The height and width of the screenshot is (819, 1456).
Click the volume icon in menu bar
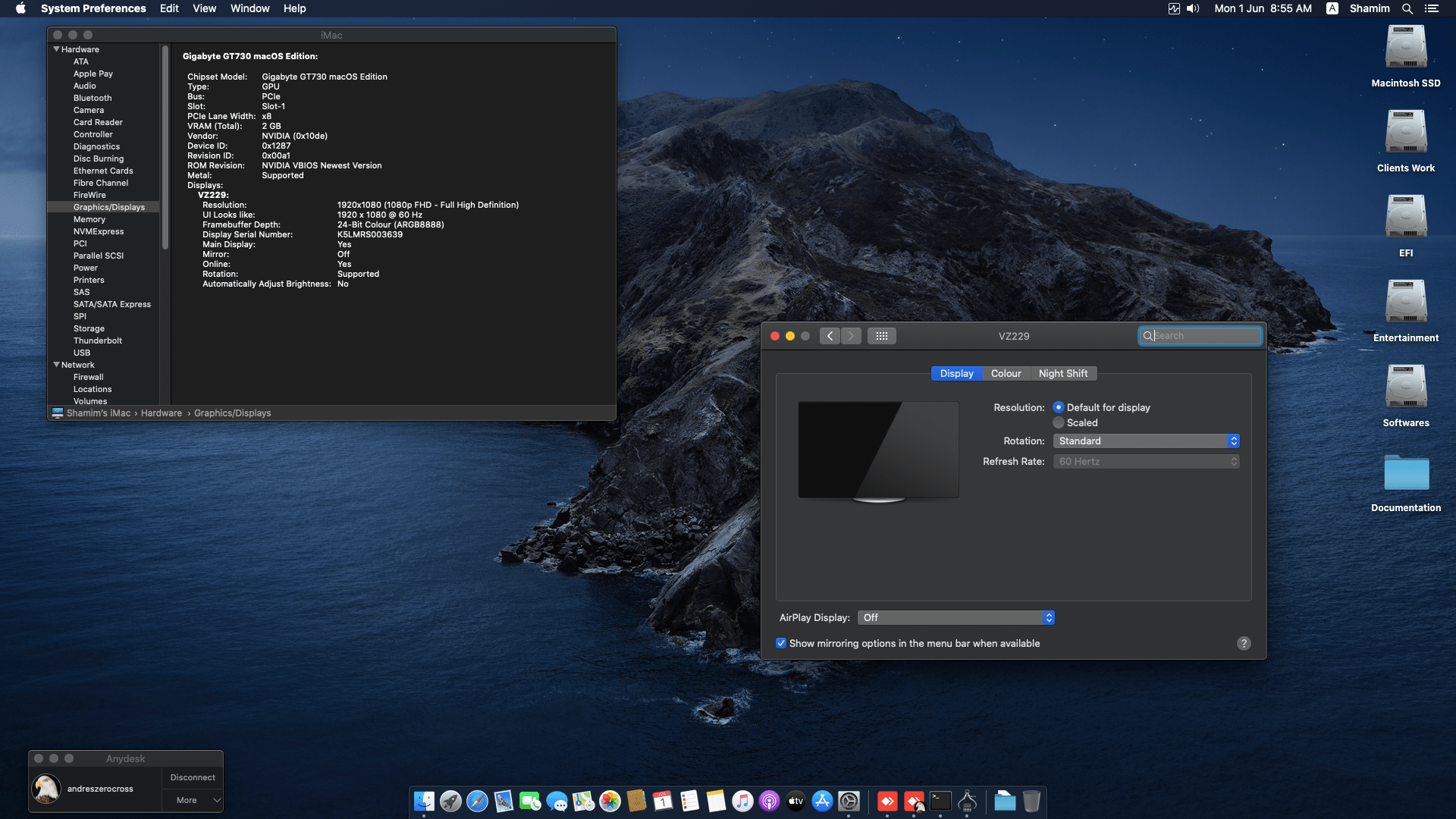click(1193, 8)
